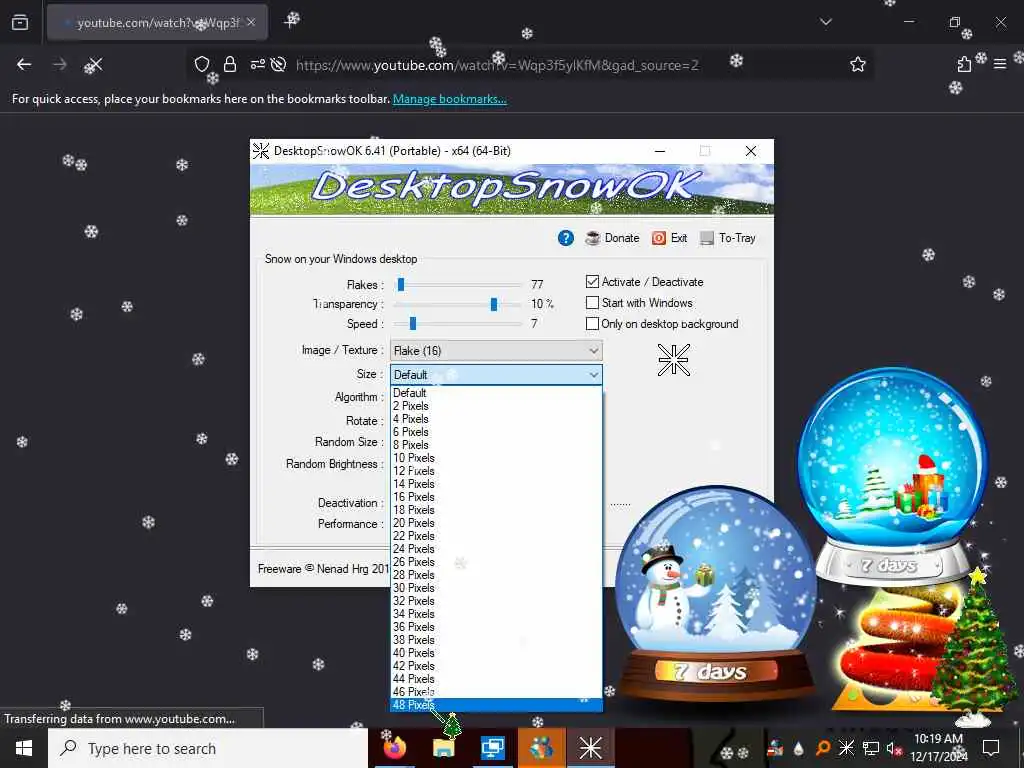
Task: Enable Only on desktop background checkbox
Action: 592,323
